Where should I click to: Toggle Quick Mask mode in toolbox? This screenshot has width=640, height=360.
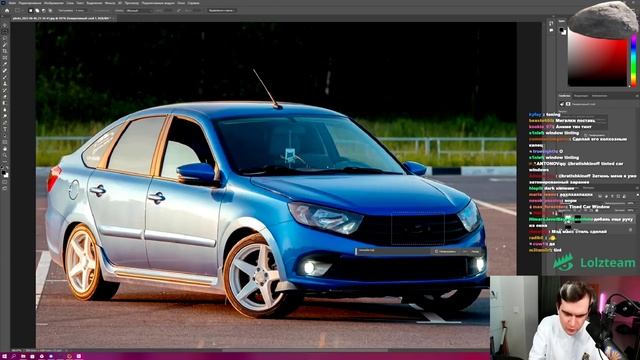(x=5, y=182)
